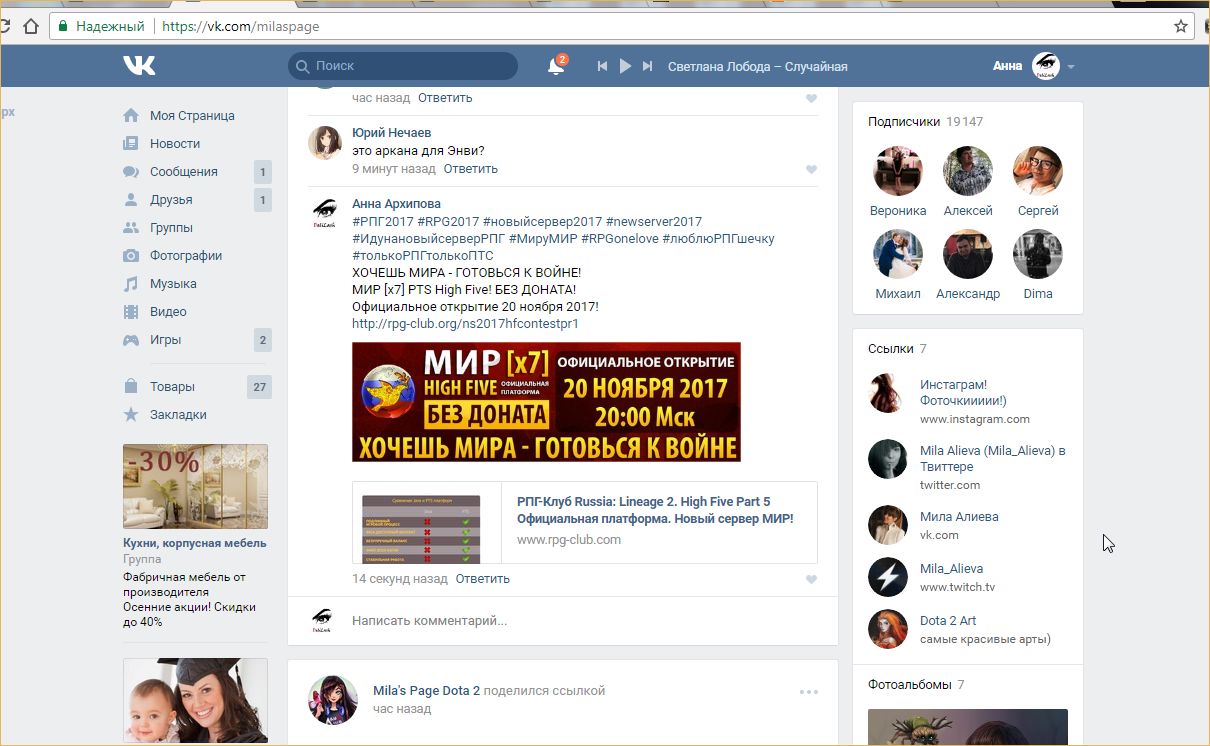The image size is (1210, 746).
Task: Reply to Юрий Нечаев's comment
Action: (470, 169)
